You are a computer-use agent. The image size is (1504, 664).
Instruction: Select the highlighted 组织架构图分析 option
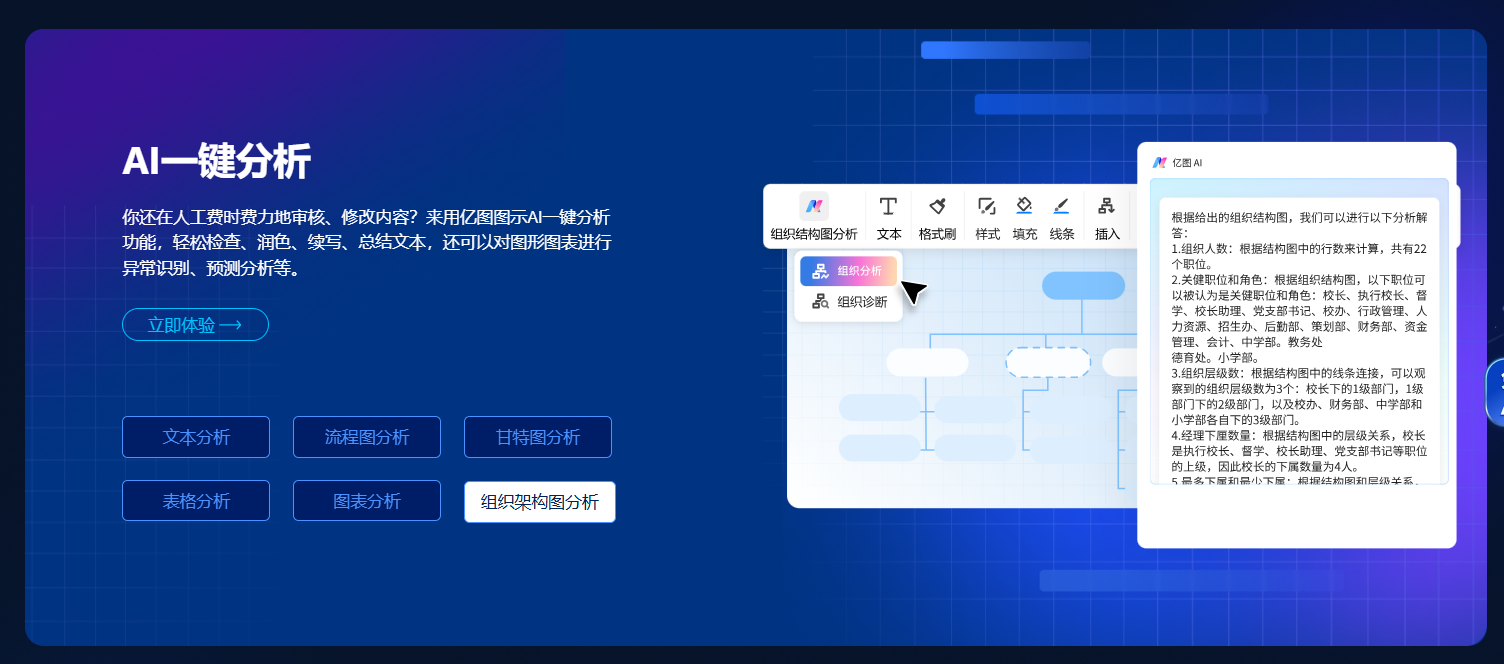tap(539, 502)
